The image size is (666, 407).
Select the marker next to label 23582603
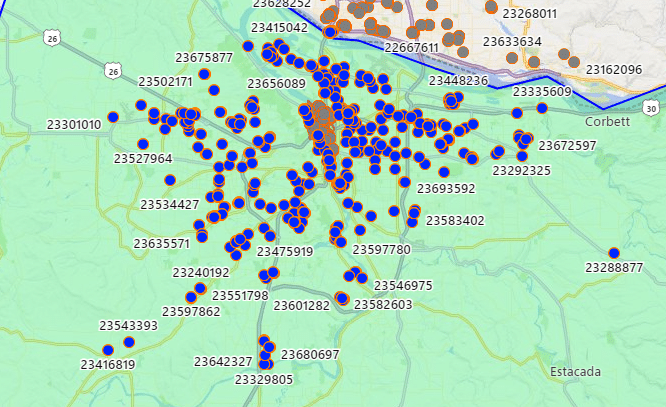point(342,298)
